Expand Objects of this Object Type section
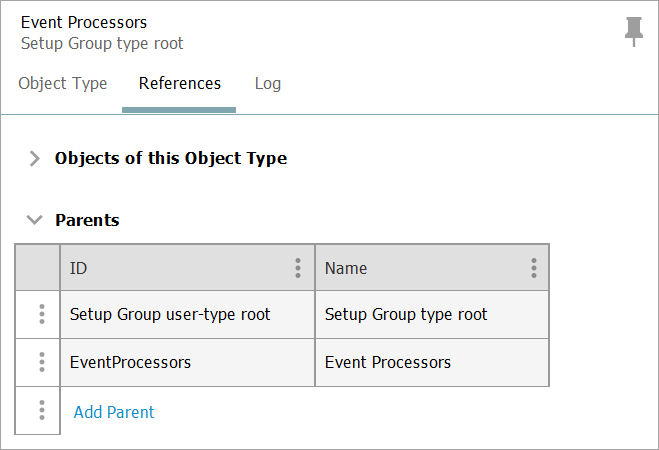This screenshot has height=450, width=659. pyautogui.click(x=35, y=158)
